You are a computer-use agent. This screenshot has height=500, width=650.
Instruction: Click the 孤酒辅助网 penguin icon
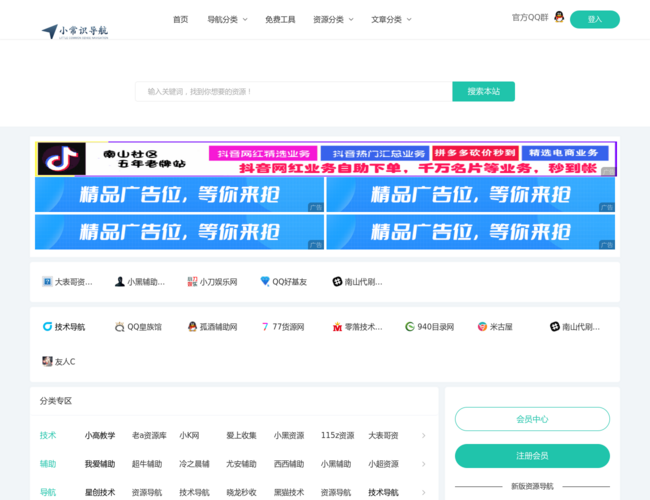pyautogui.click(x=192, y=327)
